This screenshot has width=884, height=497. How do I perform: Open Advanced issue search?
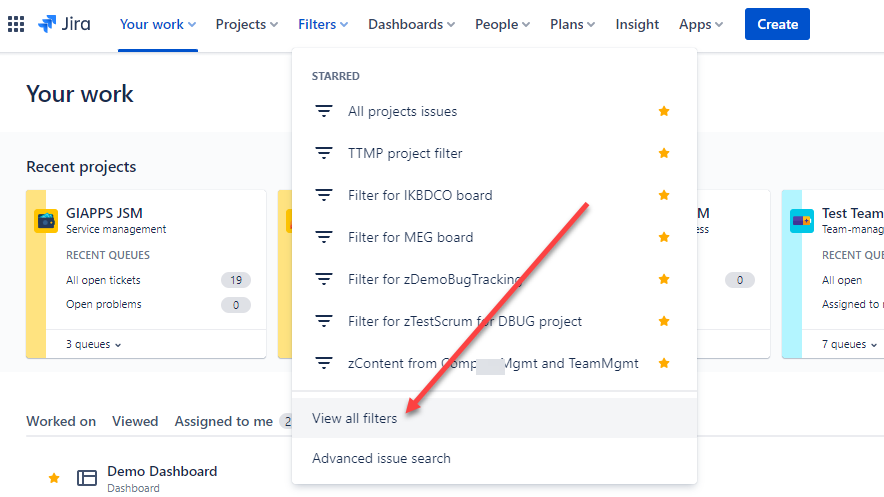[381, 458]
